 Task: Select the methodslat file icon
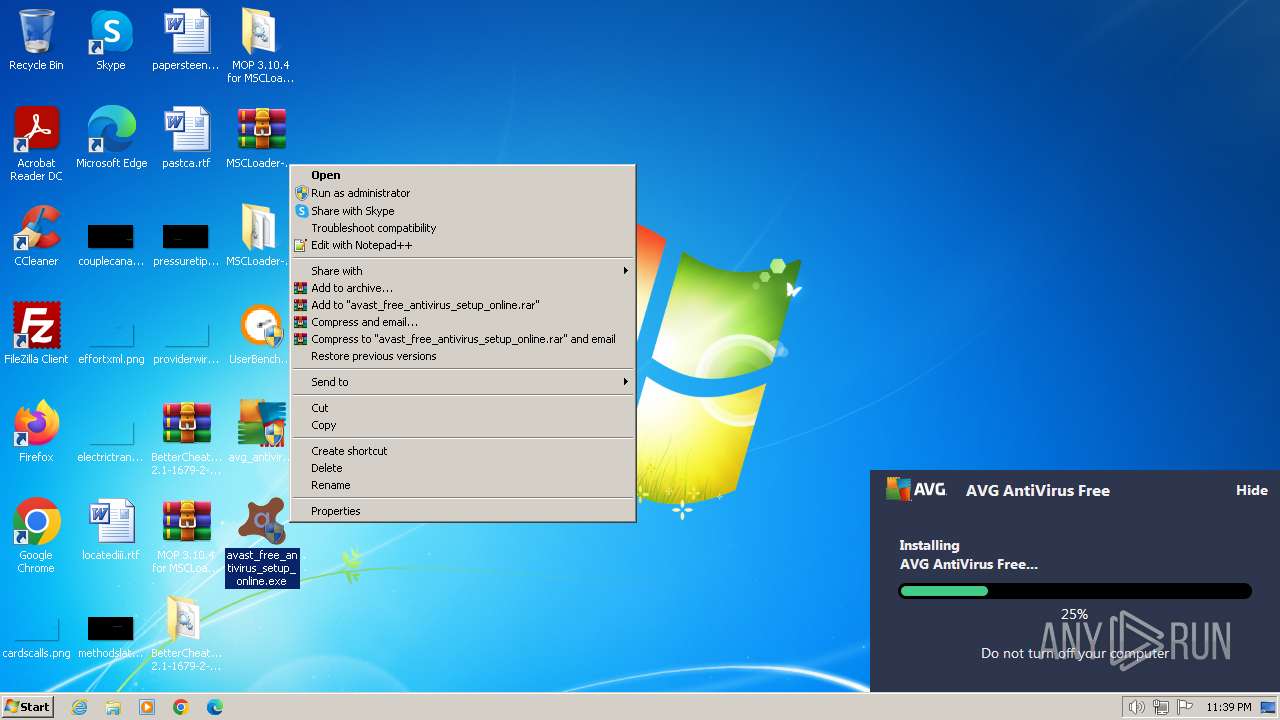(111, 637)
